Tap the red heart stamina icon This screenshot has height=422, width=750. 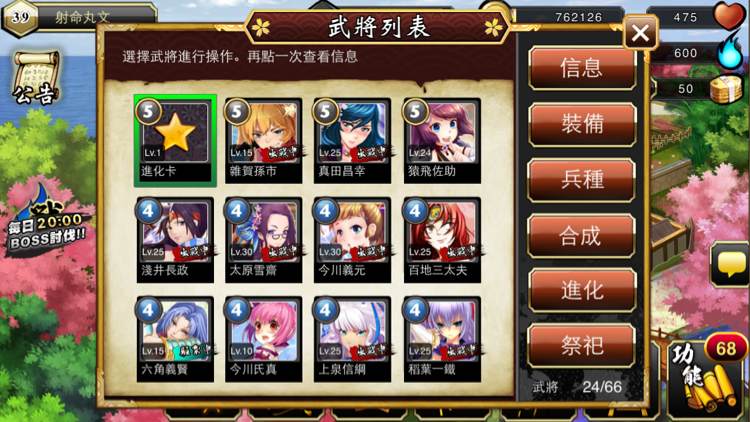click(728, 16)
